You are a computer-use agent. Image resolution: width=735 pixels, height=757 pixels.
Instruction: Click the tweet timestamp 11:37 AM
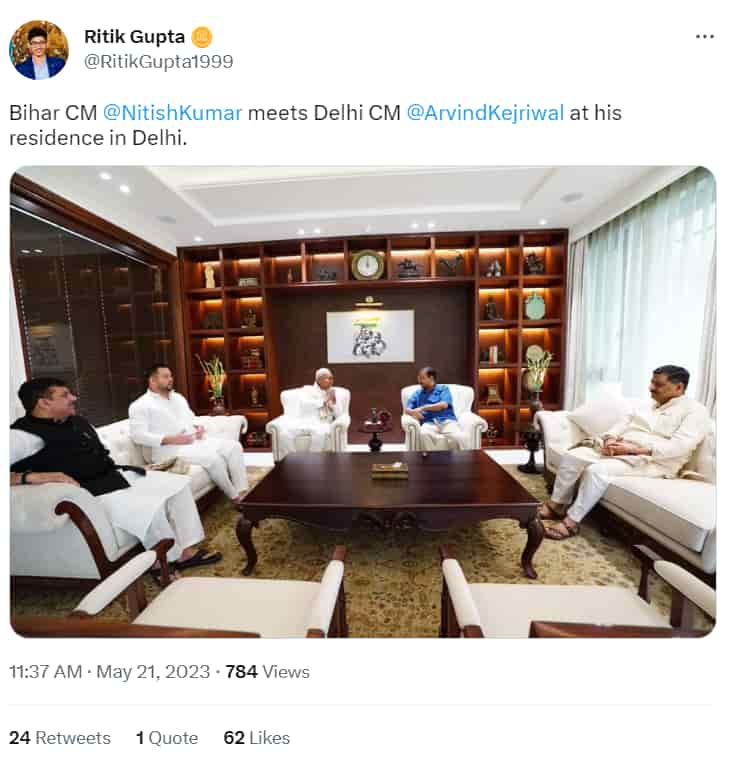click(x=46, y=672)
